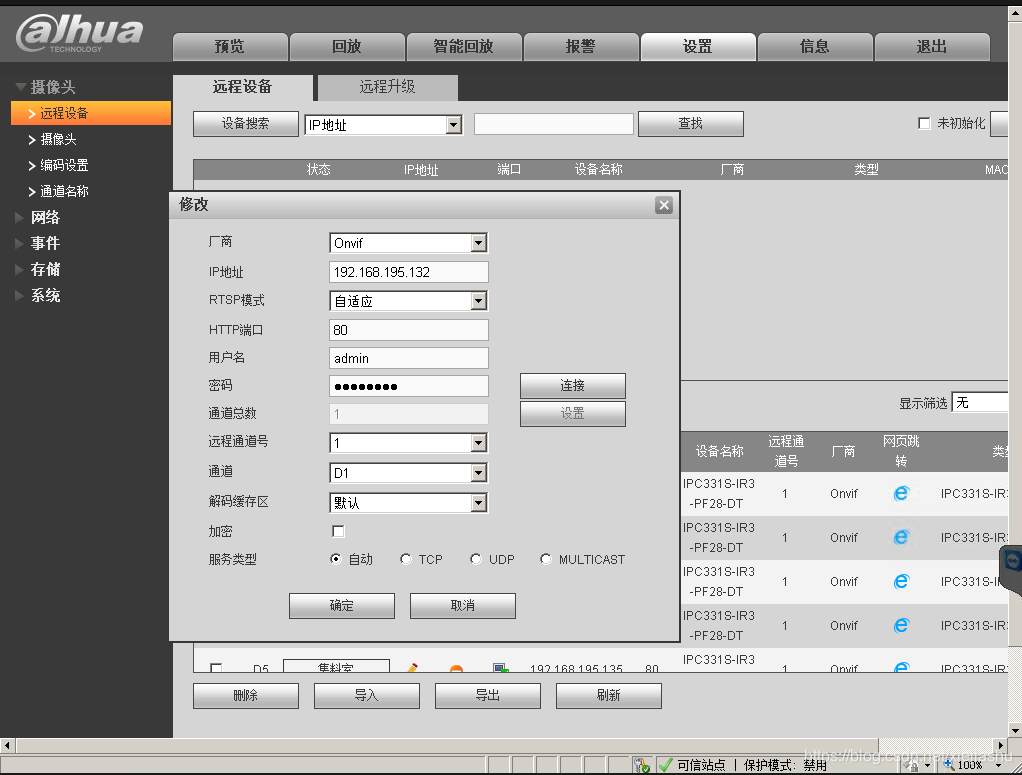Click the Dahua logo
Viewport: 1022px width, 775px height.
(x=79, y=33)
